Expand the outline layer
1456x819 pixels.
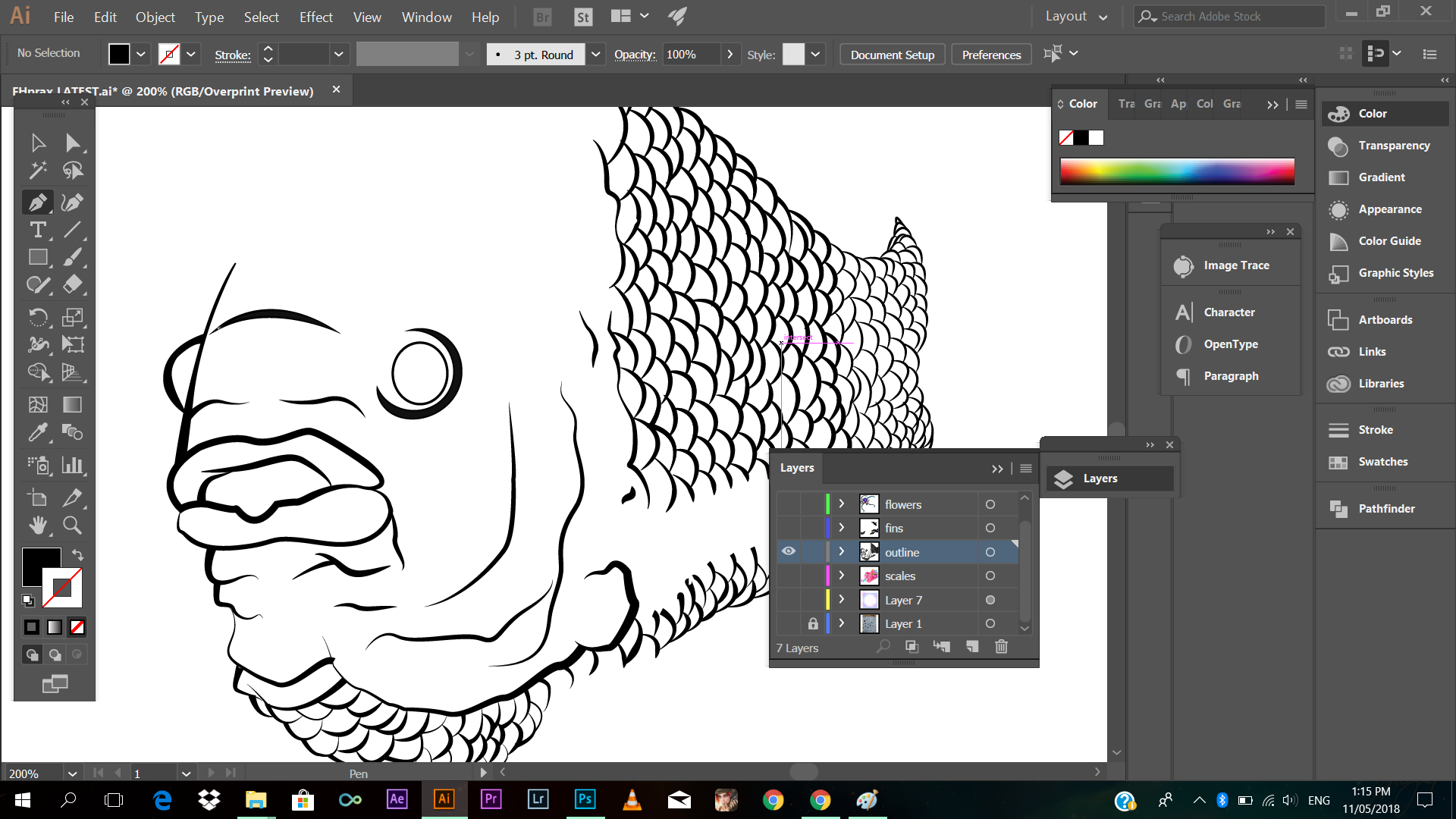point(841,551)
